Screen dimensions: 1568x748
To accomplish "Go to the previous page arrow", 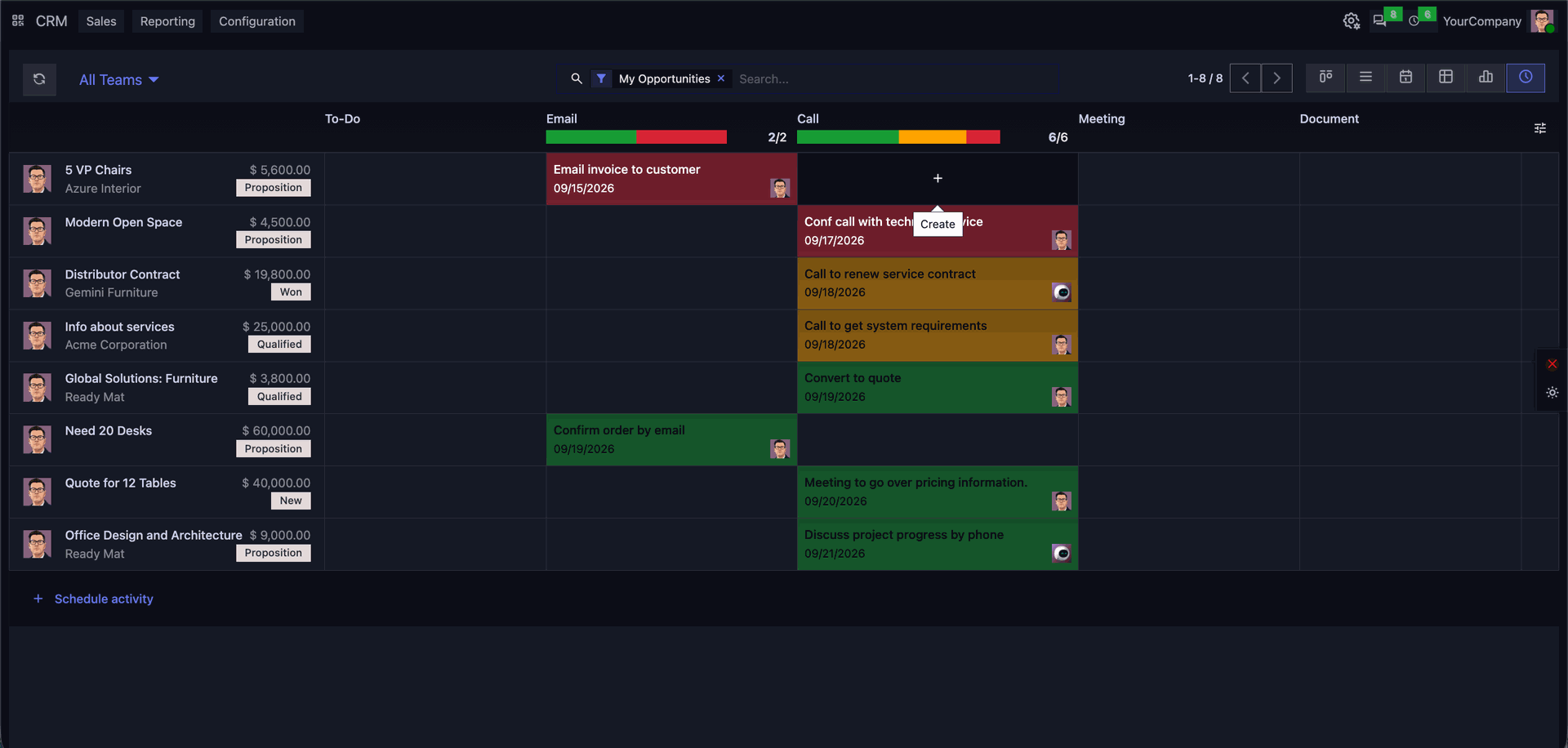I will 1245,78.
